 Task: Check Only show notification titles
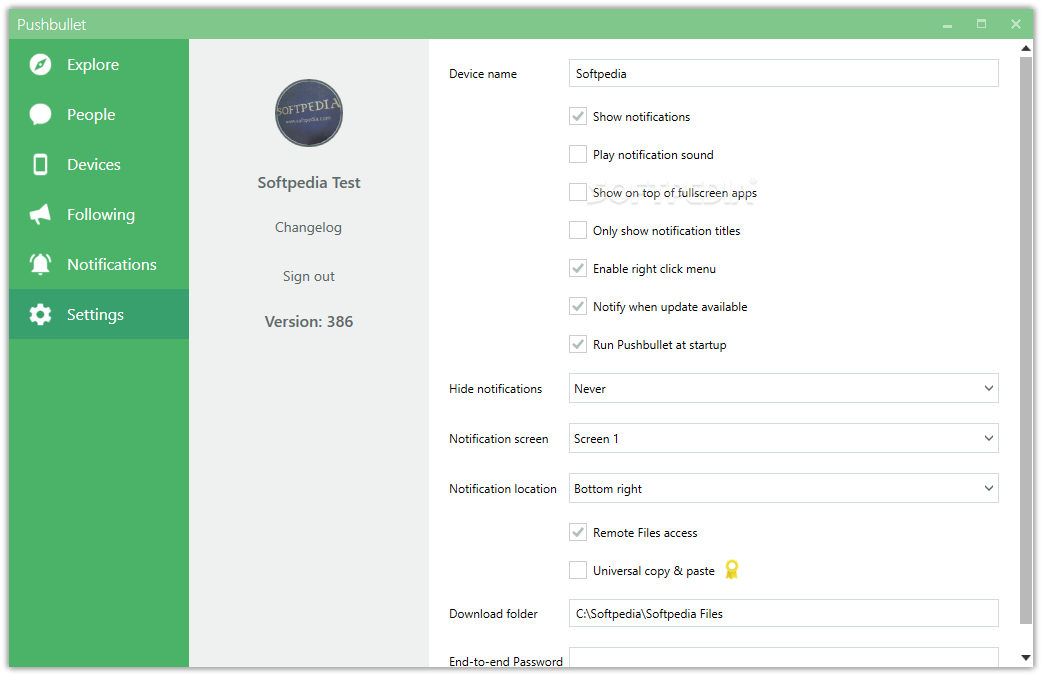(x=578, y=230)
